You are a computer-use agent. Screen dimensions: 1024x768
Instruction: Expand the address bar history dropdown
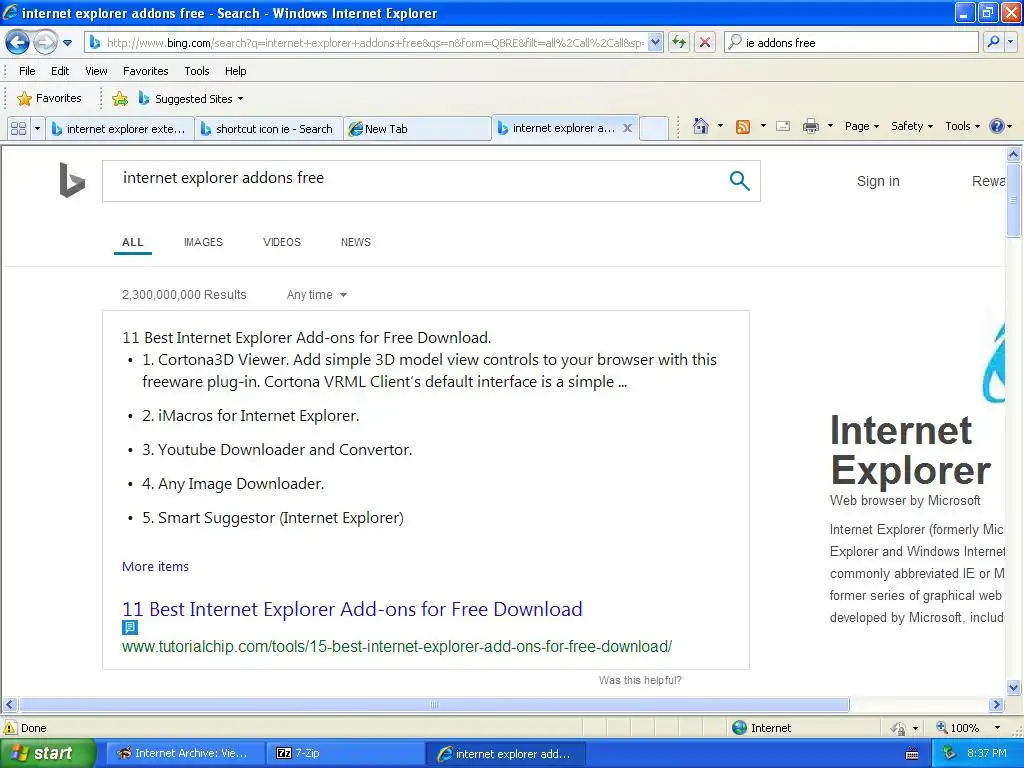pos(656,43)
